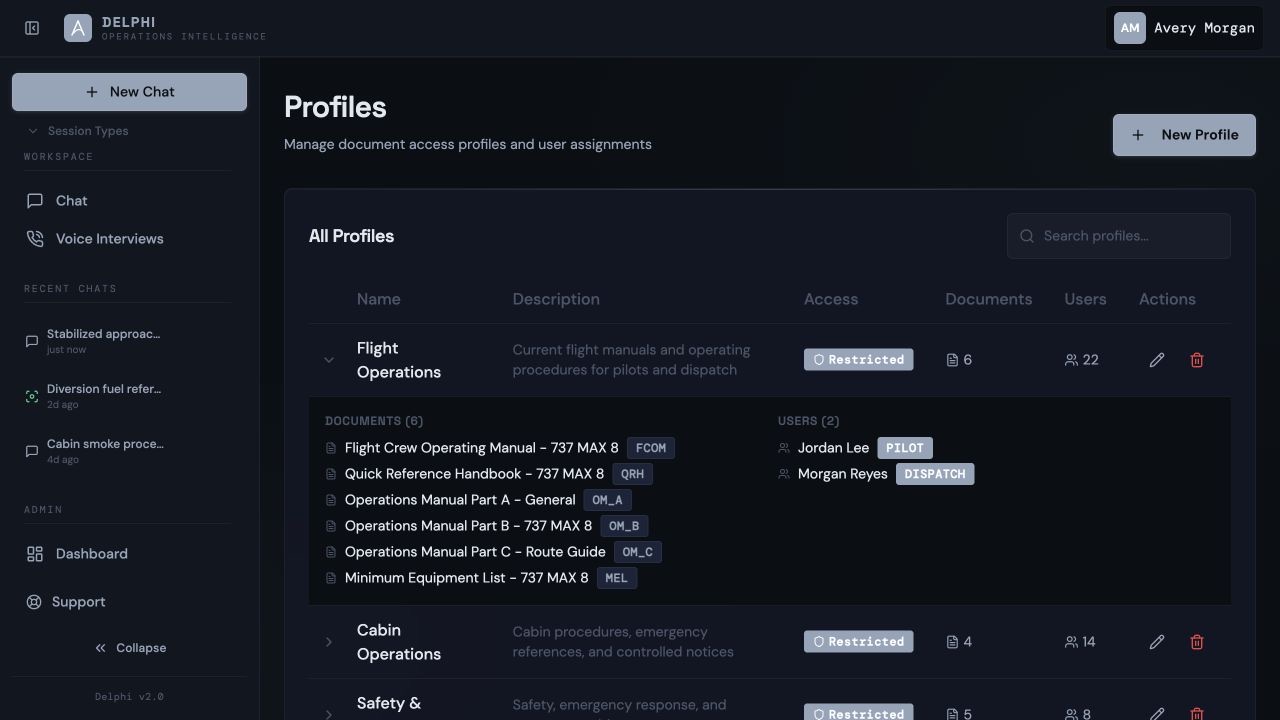
Task: Expand the Cabin Operations row
Action: [x=329, y=642]
